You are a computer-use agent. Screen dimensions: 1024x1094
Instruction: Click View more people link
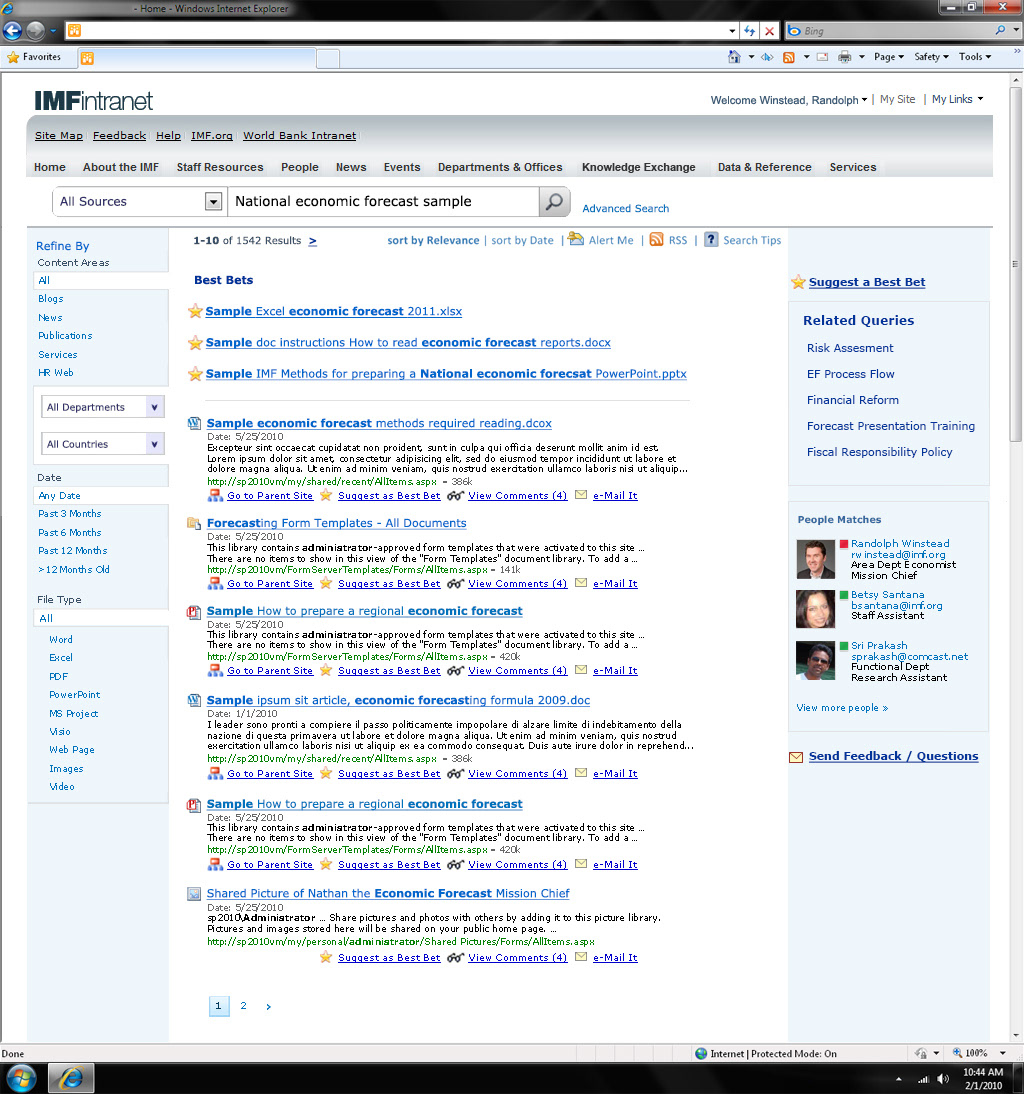click(842, 707)
